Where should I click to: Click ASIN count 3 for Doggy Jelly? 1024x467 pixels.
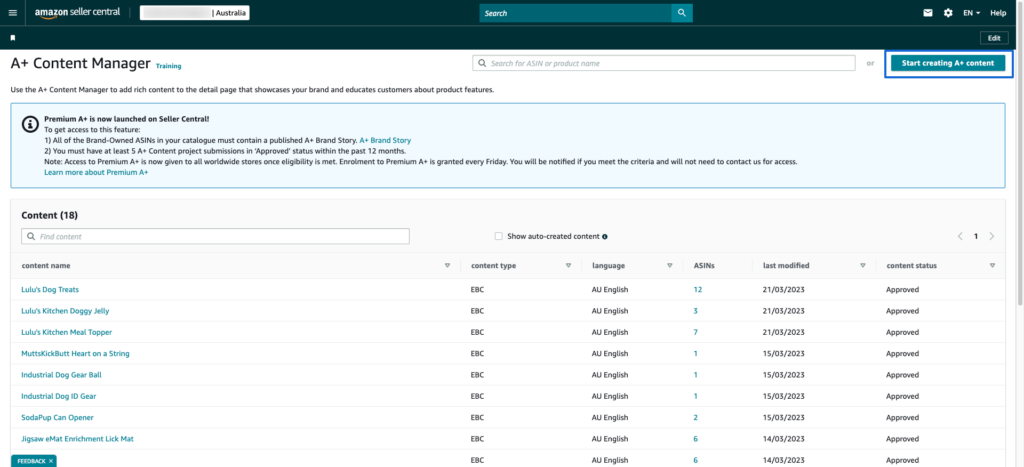(696, 311)
